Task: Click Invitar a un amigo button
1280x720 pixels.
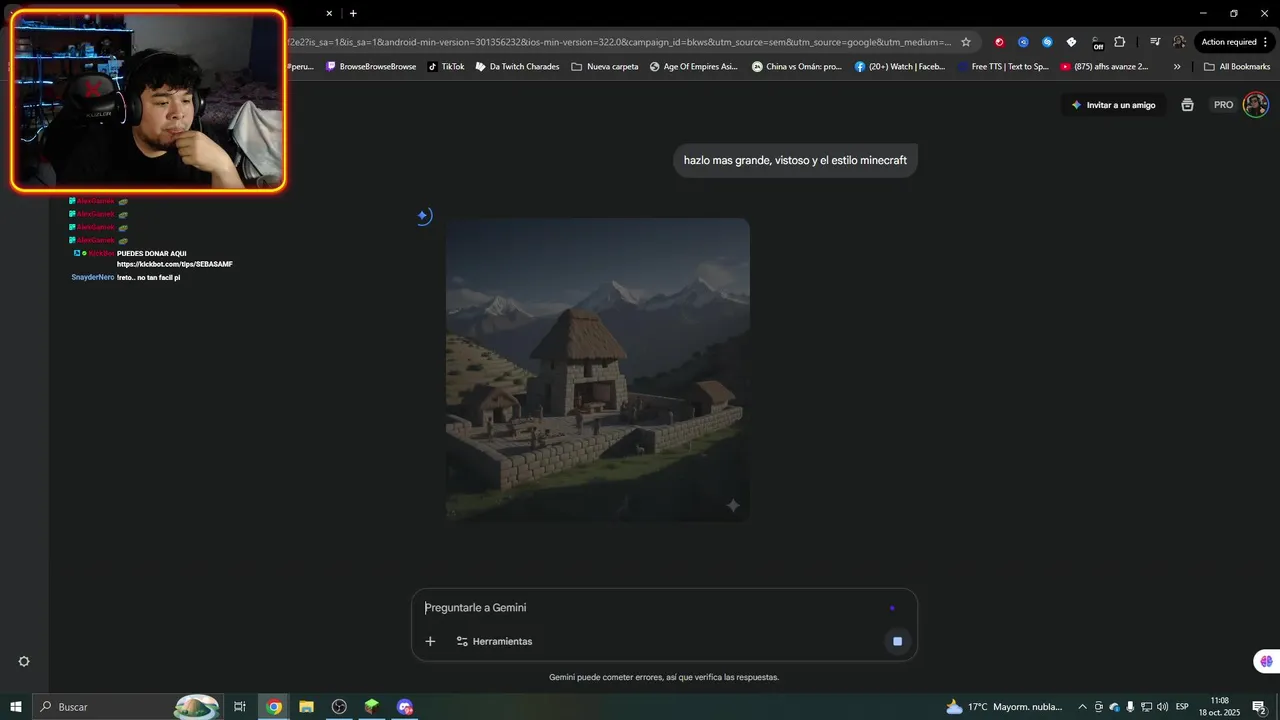Action: 1113,105
